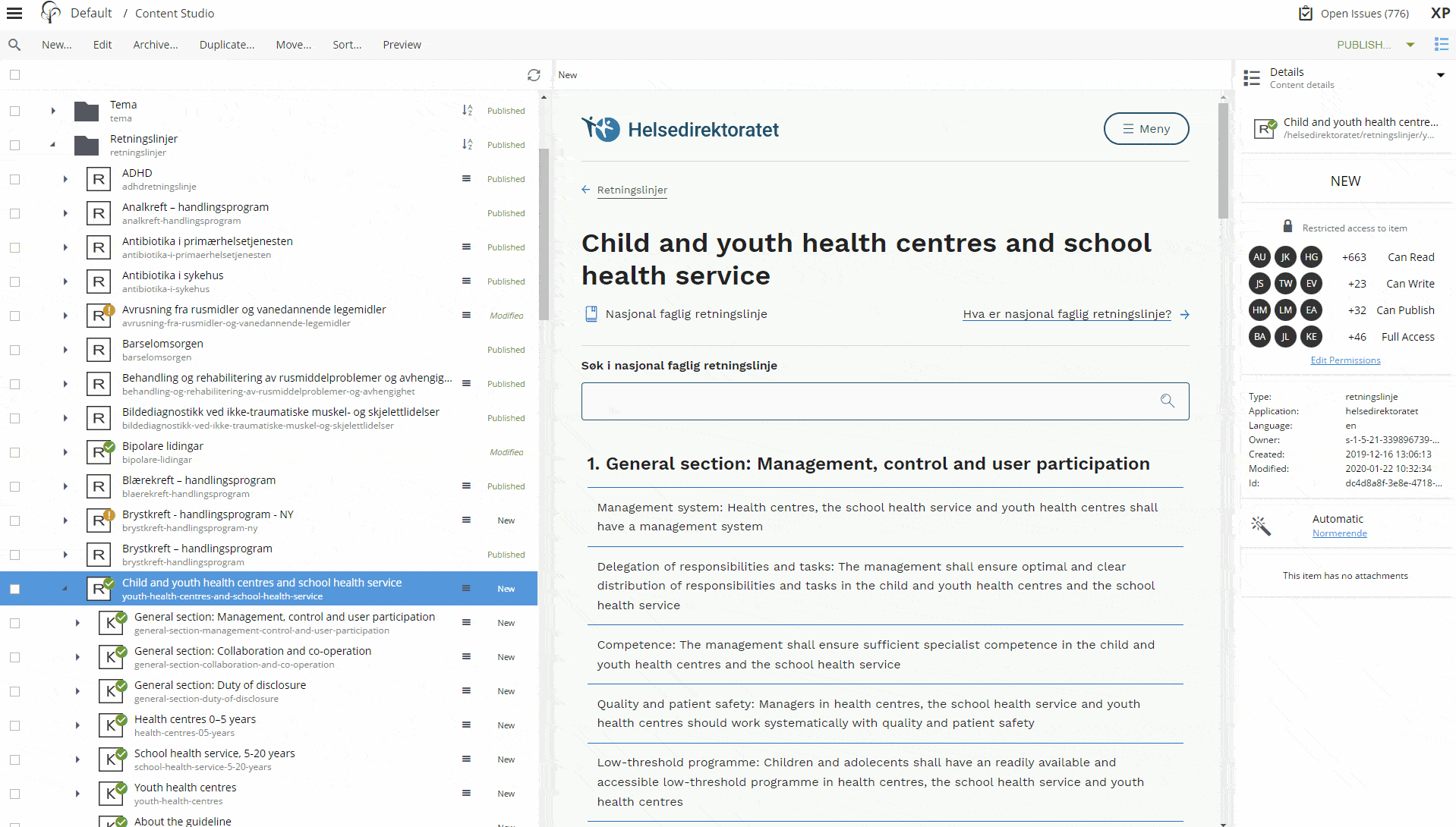Check the School health service, 5-20 years checkbox
Screen dimensions: 1456x827
pos(14,759)
